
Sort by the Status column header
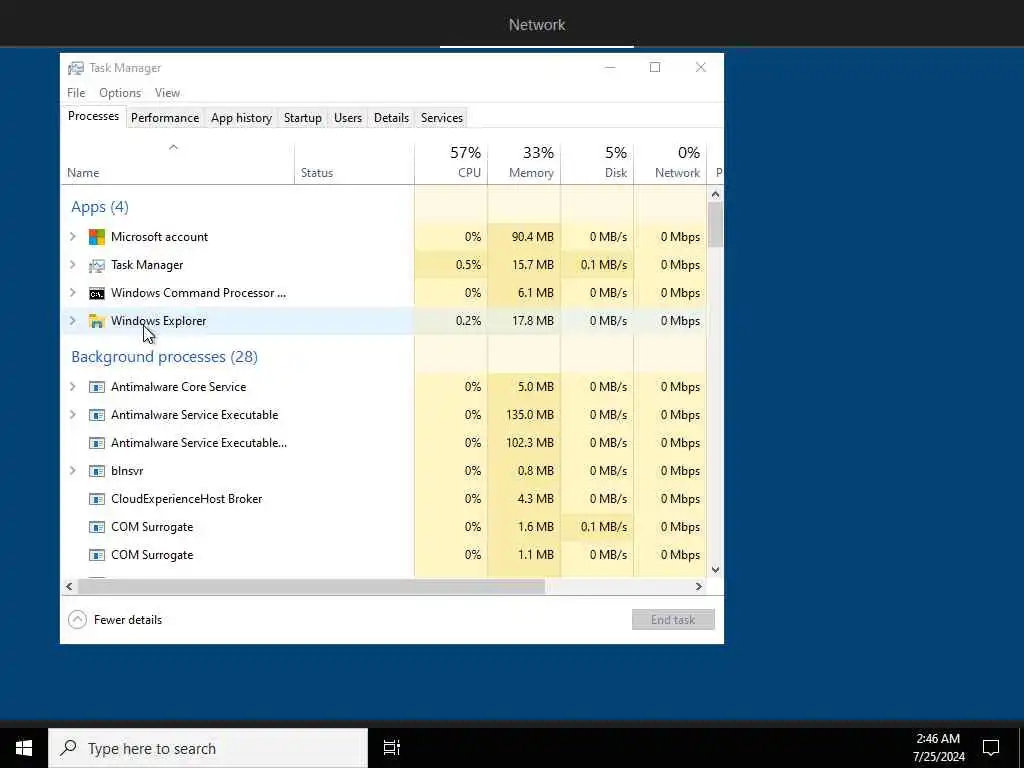click(x=354, y=163)
